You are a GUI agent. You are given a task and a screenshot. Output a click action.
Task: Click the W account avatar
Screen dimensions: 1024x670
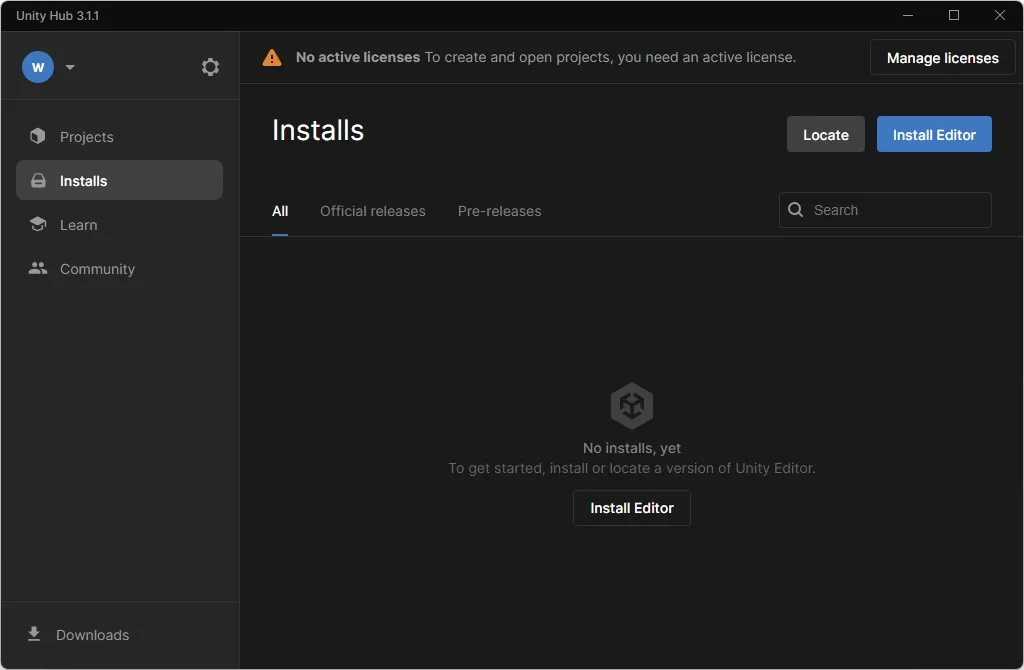[38, 67]
